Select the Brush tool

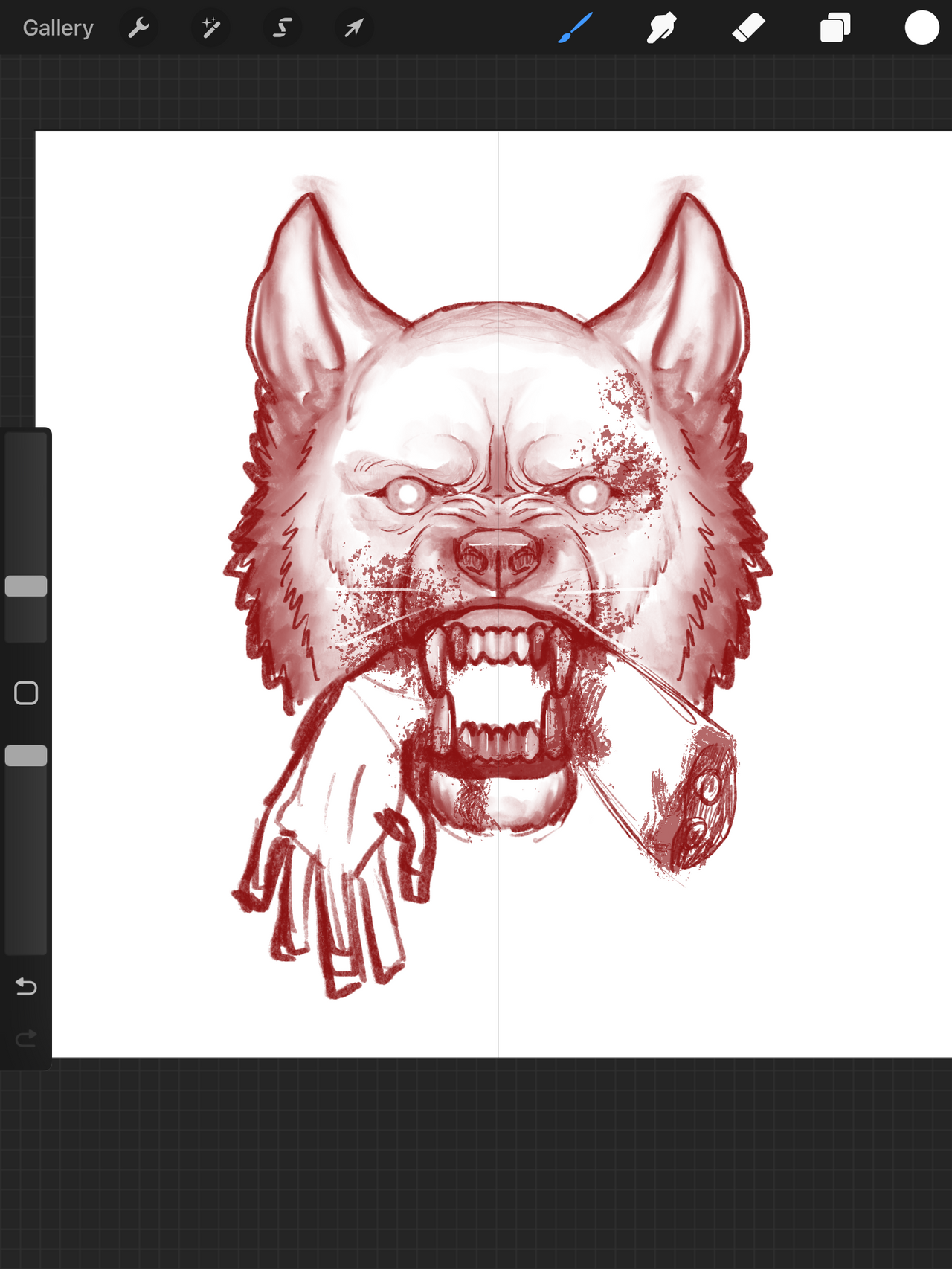click(575, 28)
